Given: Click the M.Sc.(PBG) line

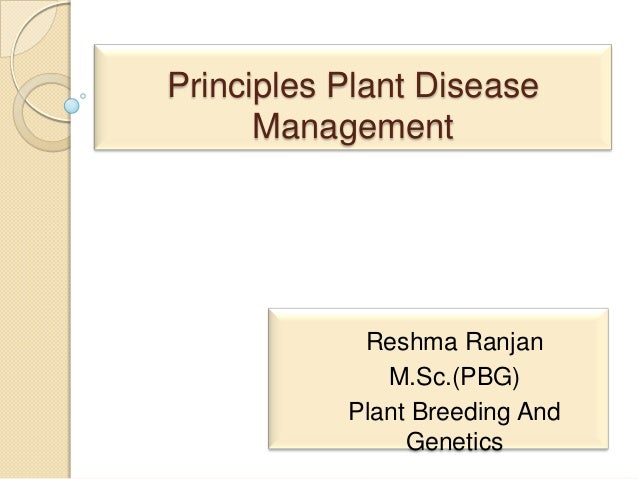Looking at the screenshot, I should pyautogui.click(x=454, y=377).
